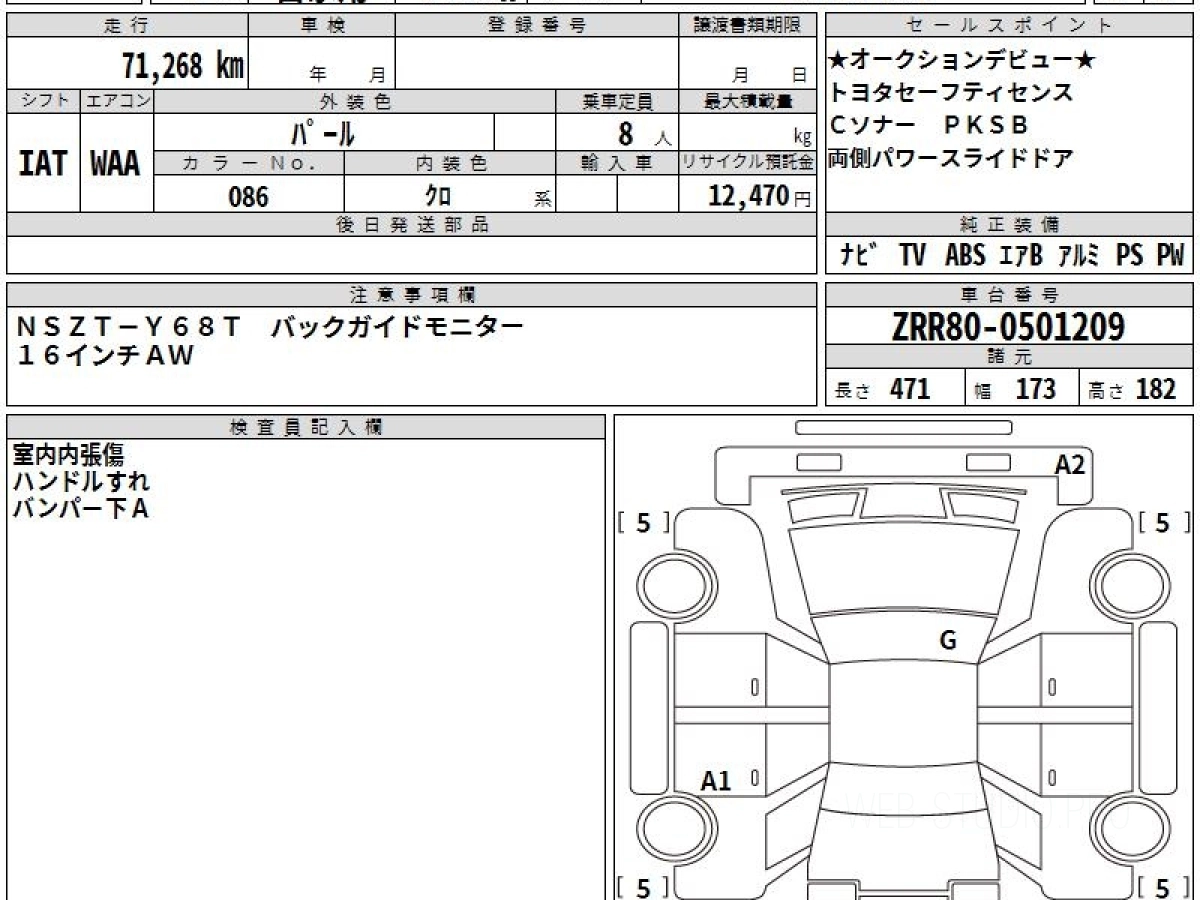Click the PW equipment label
This screenshot has width=1200, height=900.
[1170, 255]
